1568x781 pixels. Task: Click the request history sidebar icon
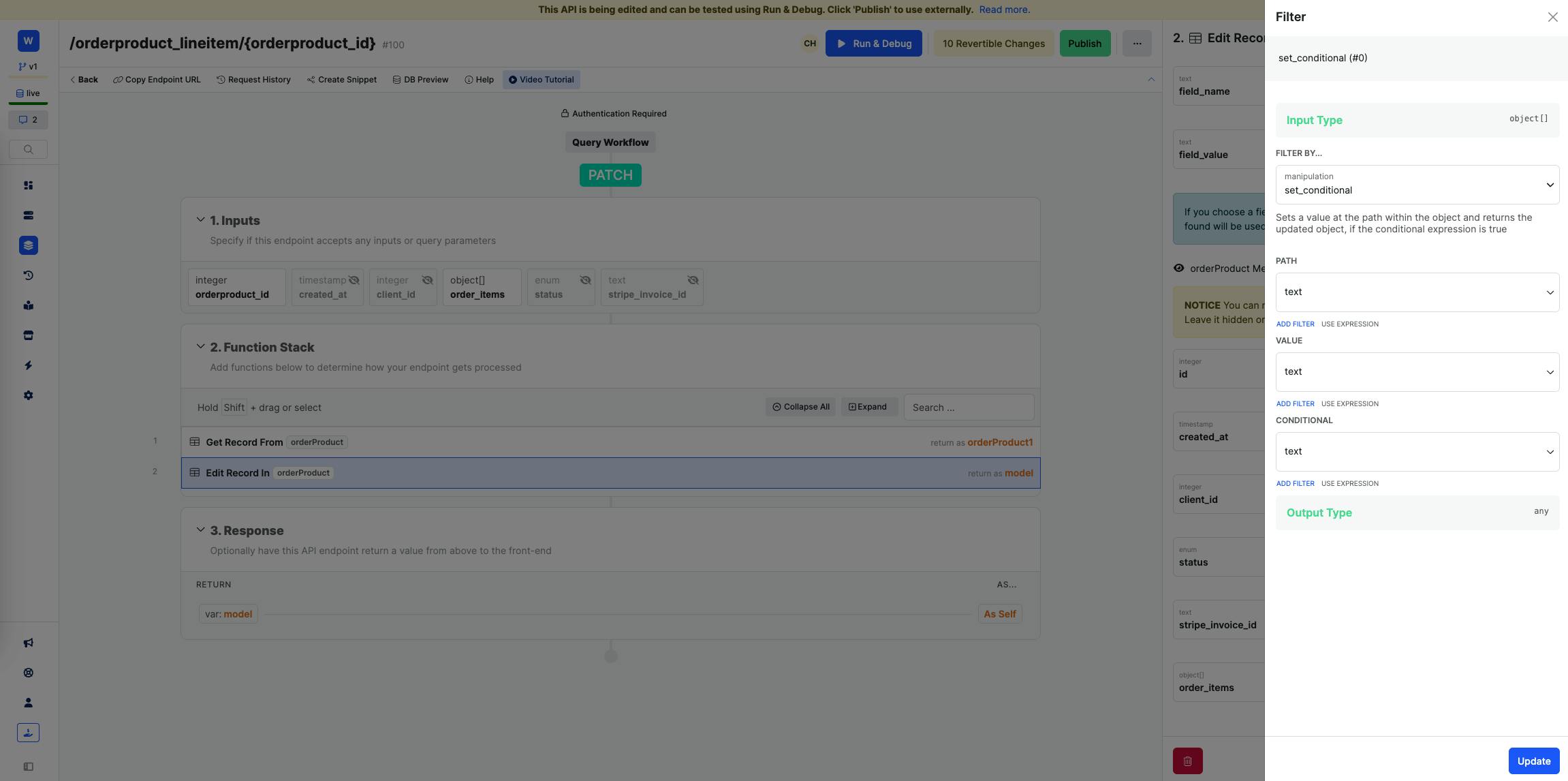point(28,275)
